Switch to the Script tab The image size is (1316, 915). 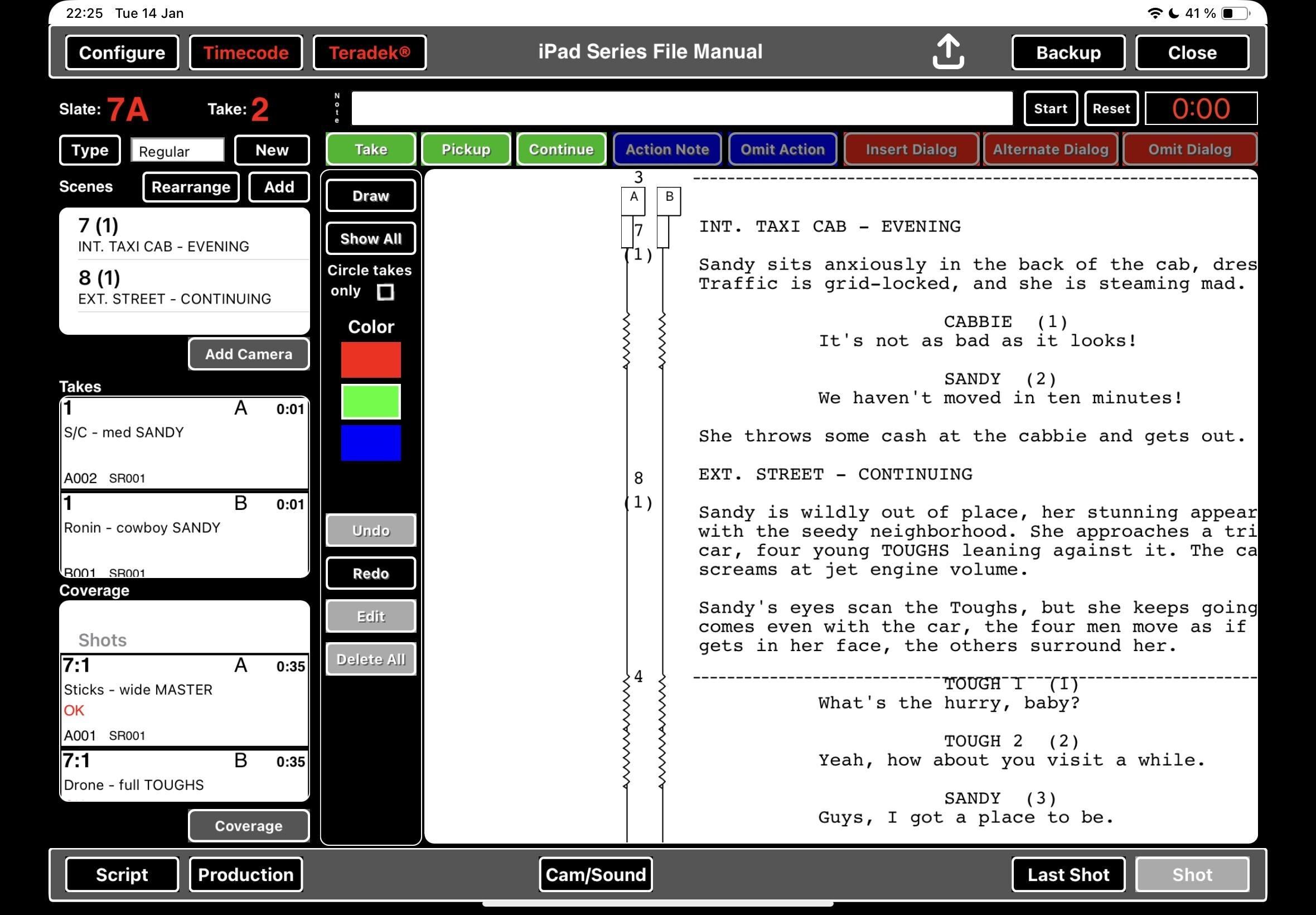click(x=122, y=874)
